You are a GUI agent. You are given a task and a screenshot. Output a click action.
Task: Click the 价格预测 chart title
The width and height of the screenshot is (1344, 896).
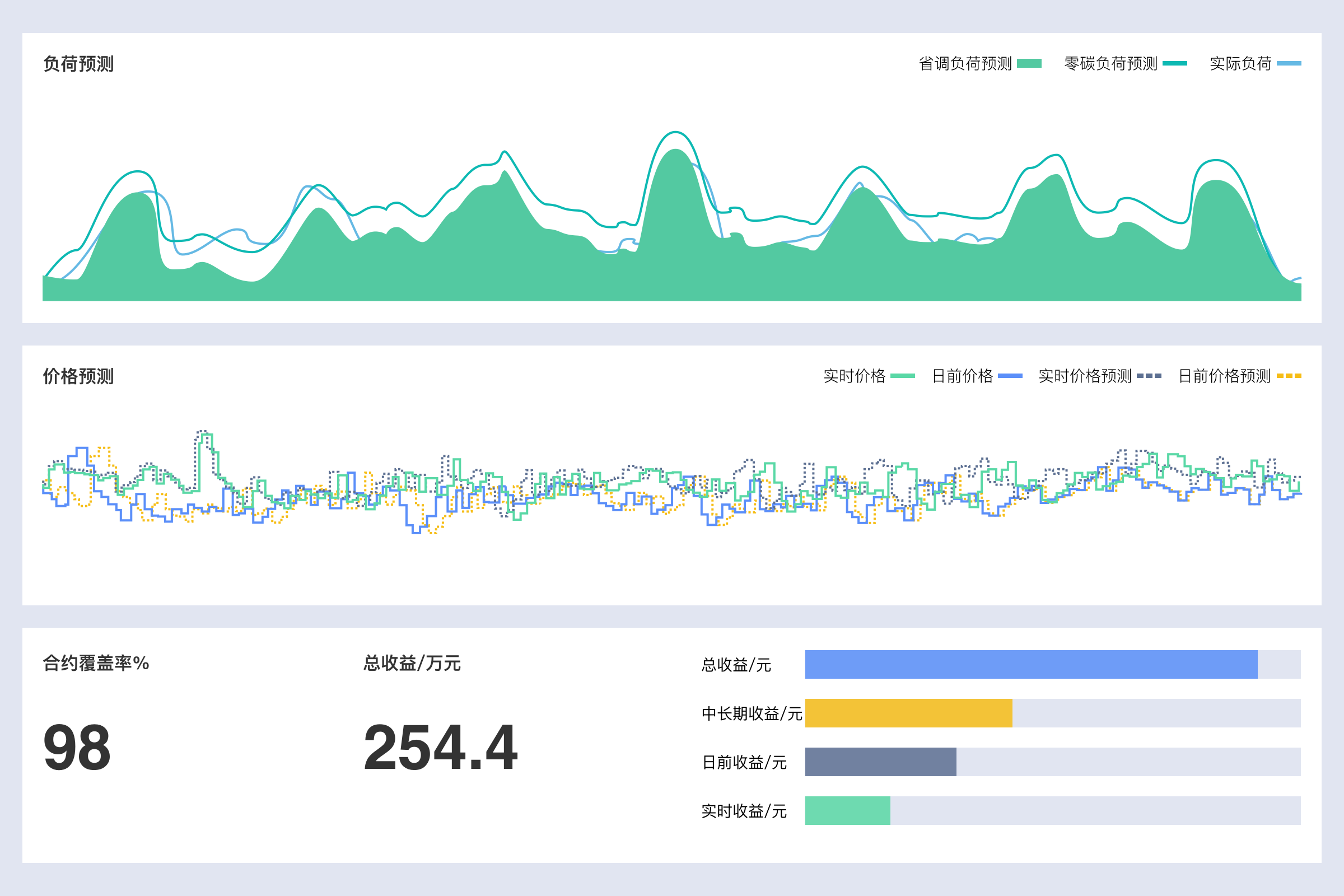point(78,376)
